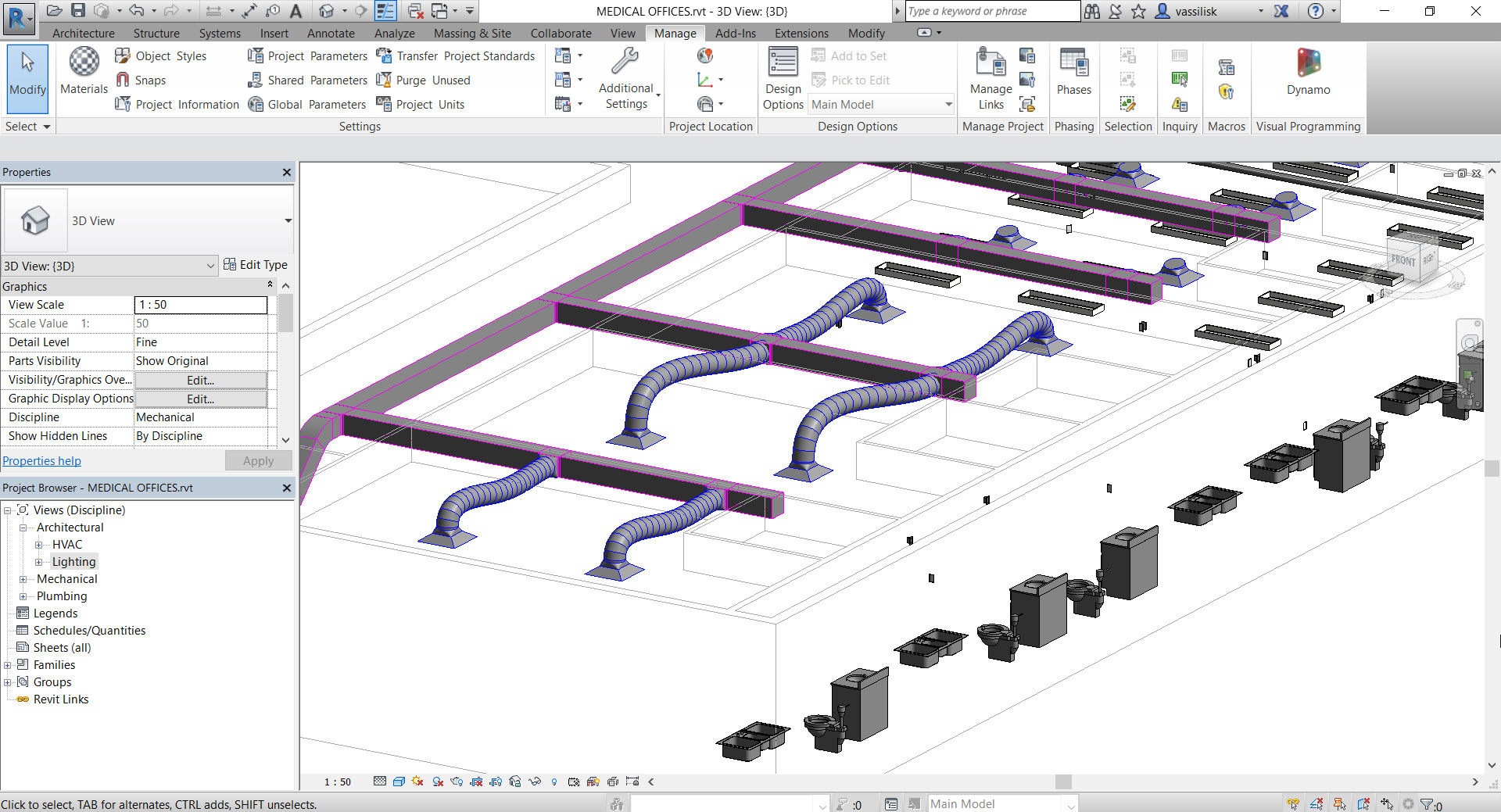Launch Dynamo visual programming
The image size is (1501, 812).
[1308, 72]
